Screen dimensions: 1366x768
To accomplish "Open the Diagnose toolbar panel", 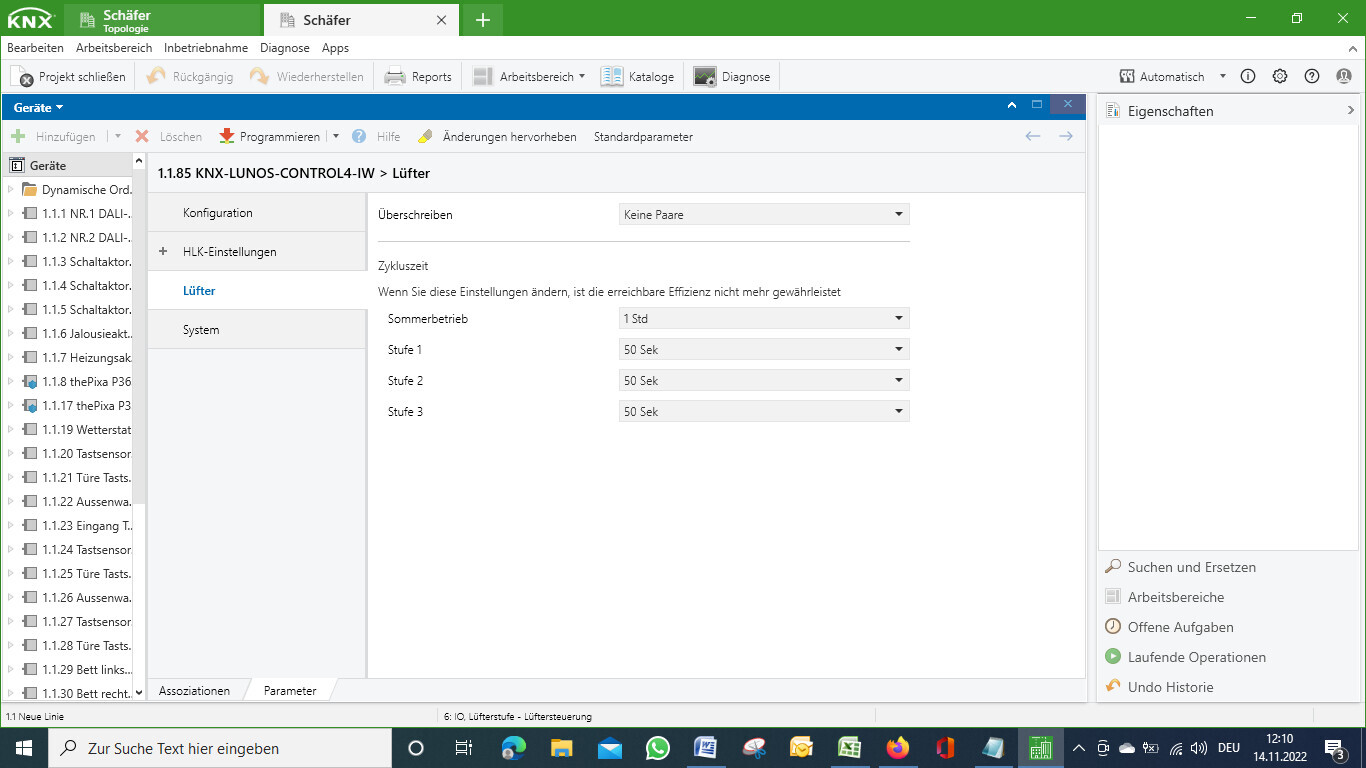I will click(739, 75).
